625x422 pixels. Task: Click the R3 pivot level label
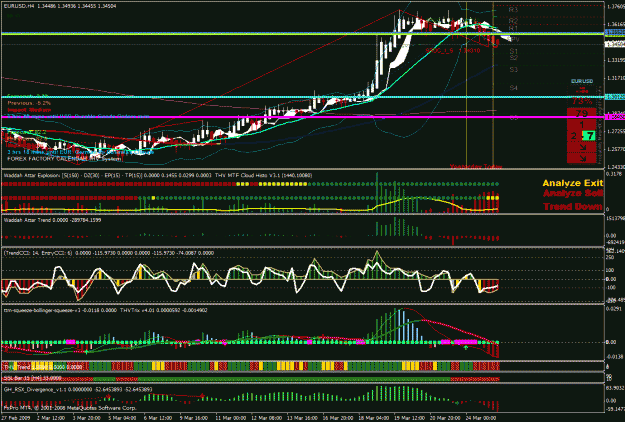pyautogui.click(x=513, y=10)
